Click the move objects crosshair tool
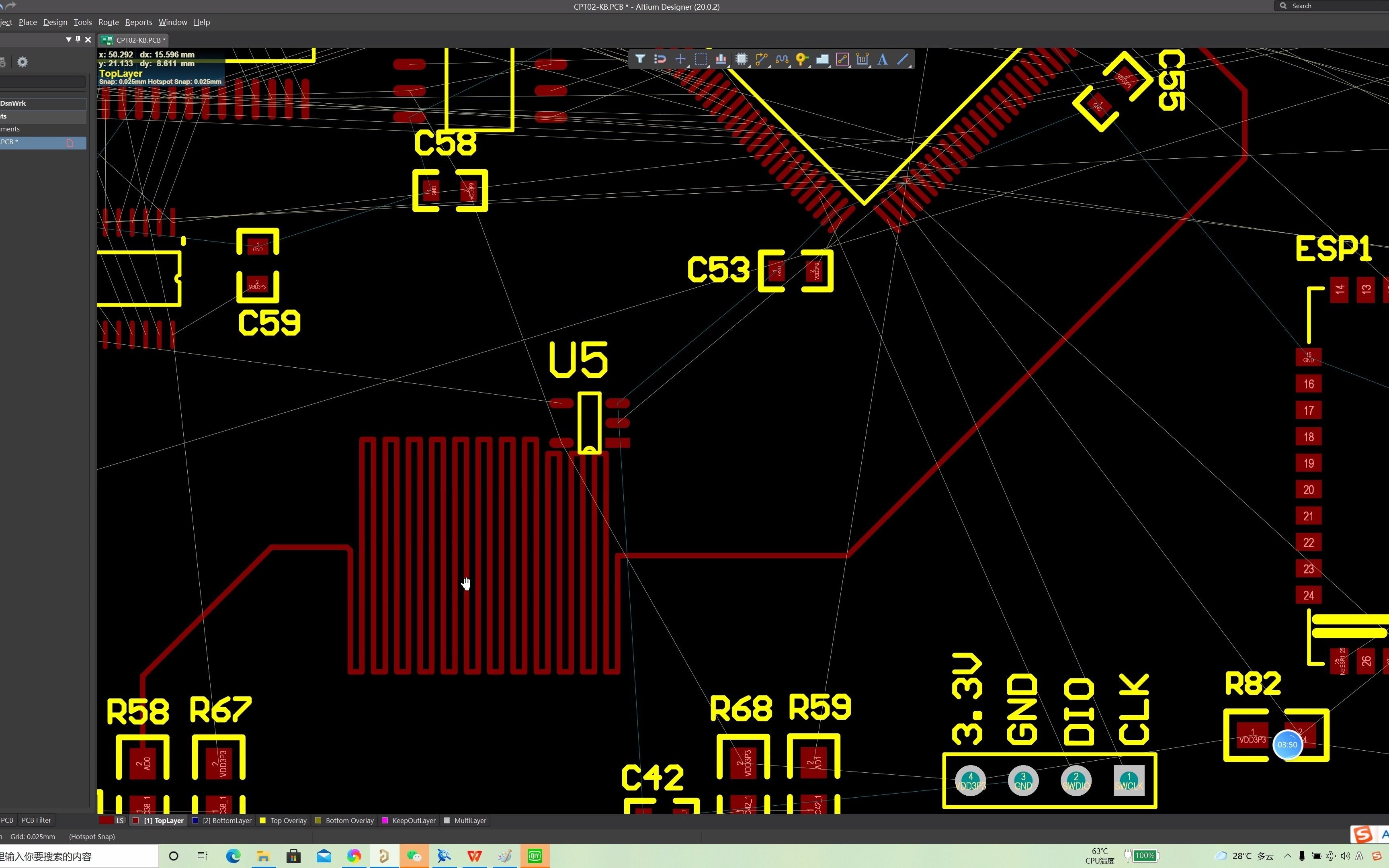This screenshot has height=868, width=1389. coord(680,59)
